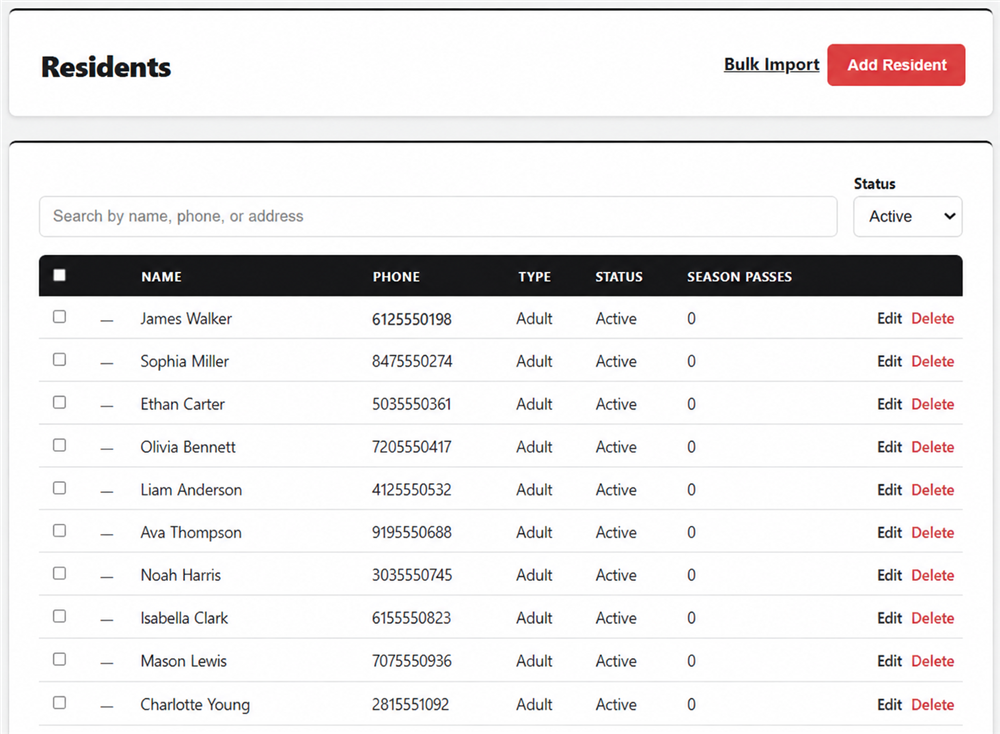Edit the Mason Lewis row
The height and width of the screenshot is (734, 1000).
889,661
